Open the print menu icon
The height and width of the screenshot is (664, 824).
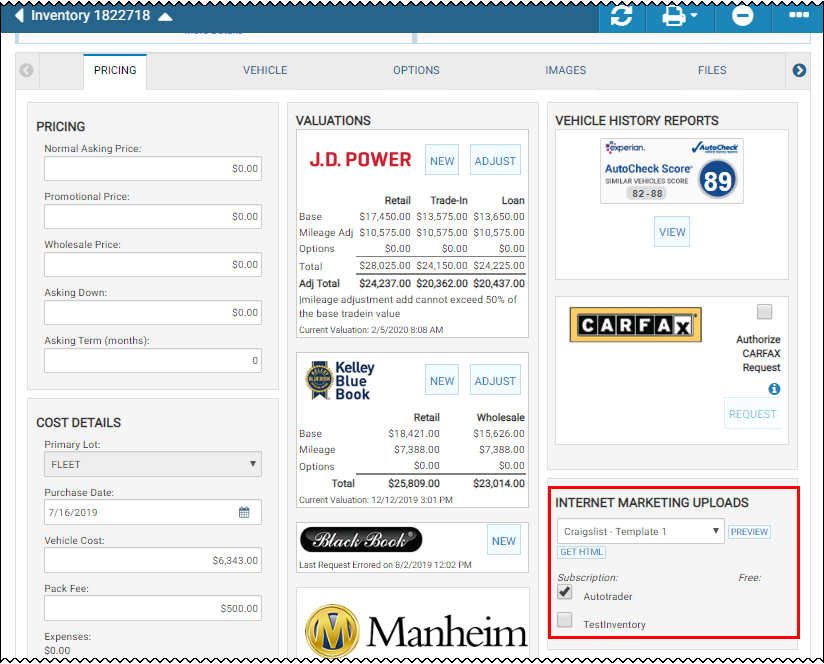pyautogui.click(x=679, y=16)
